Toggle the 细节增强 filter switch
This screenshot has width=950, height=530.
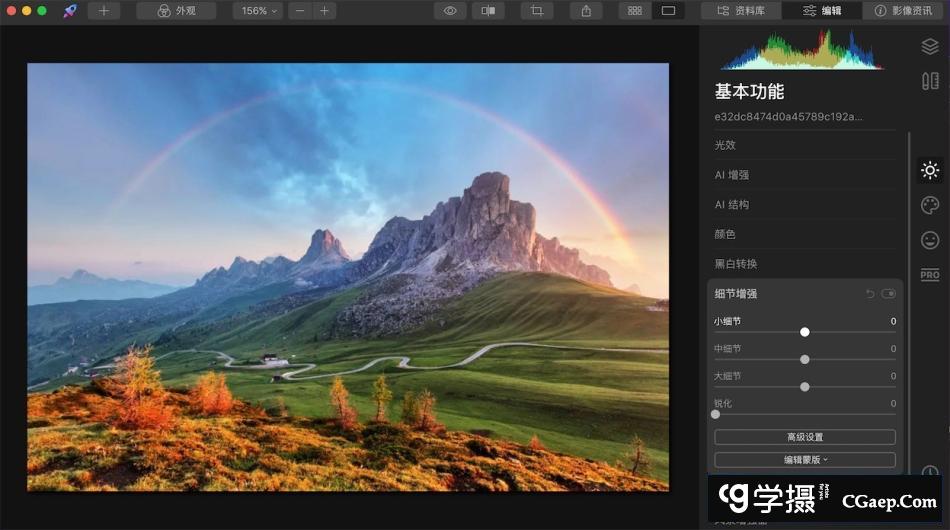click(x=888, y=294)
